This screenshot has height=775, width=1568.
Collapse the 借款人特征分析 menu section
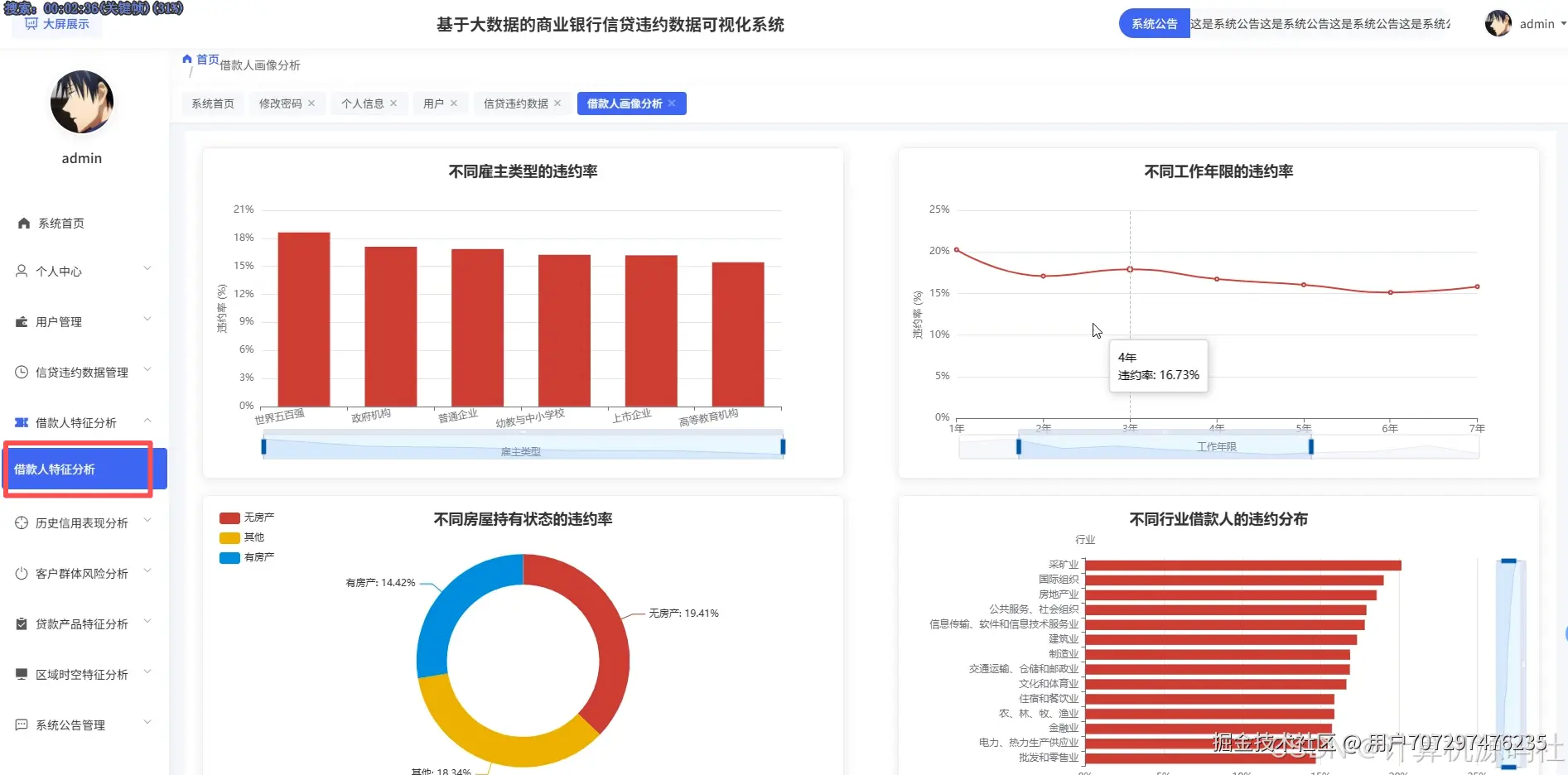147,418
